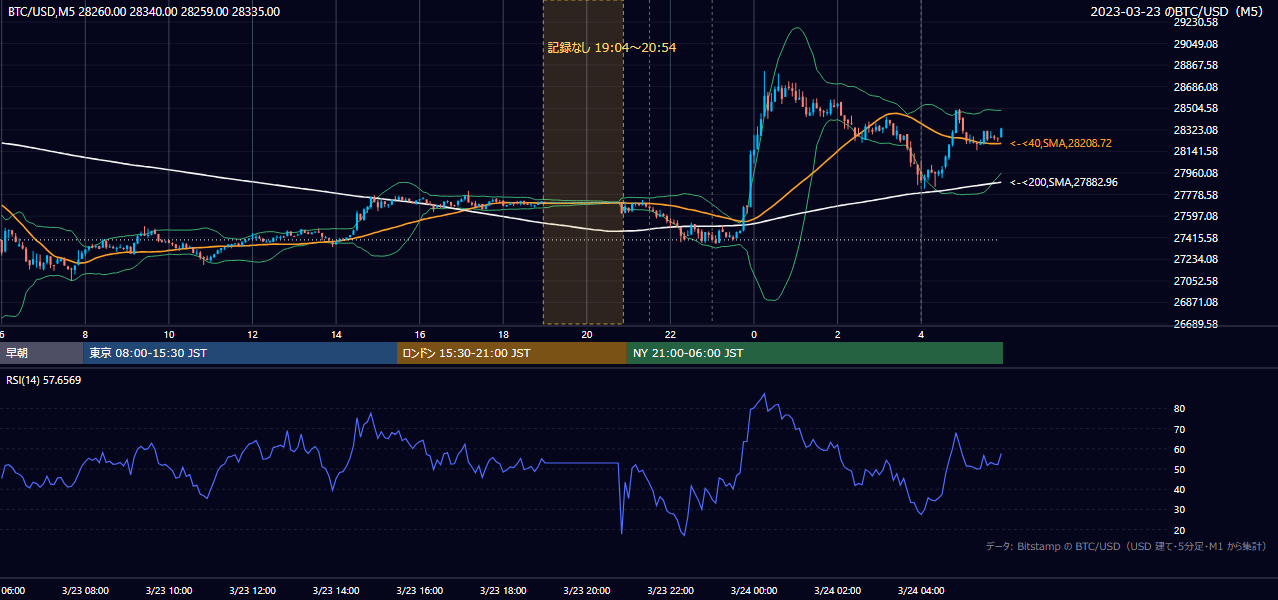Select the 早朝 session bar

[41, 353]
